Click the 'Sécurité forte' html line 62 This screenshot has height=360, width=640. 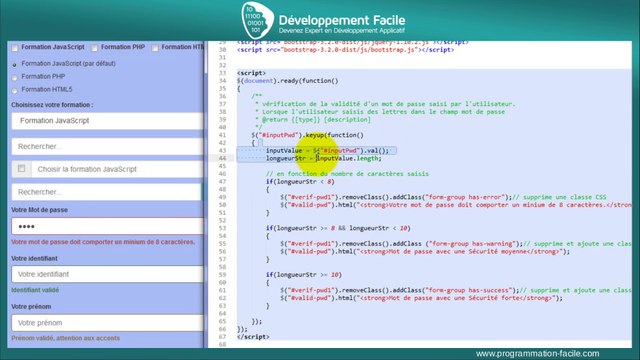click(x=421, y=298)
